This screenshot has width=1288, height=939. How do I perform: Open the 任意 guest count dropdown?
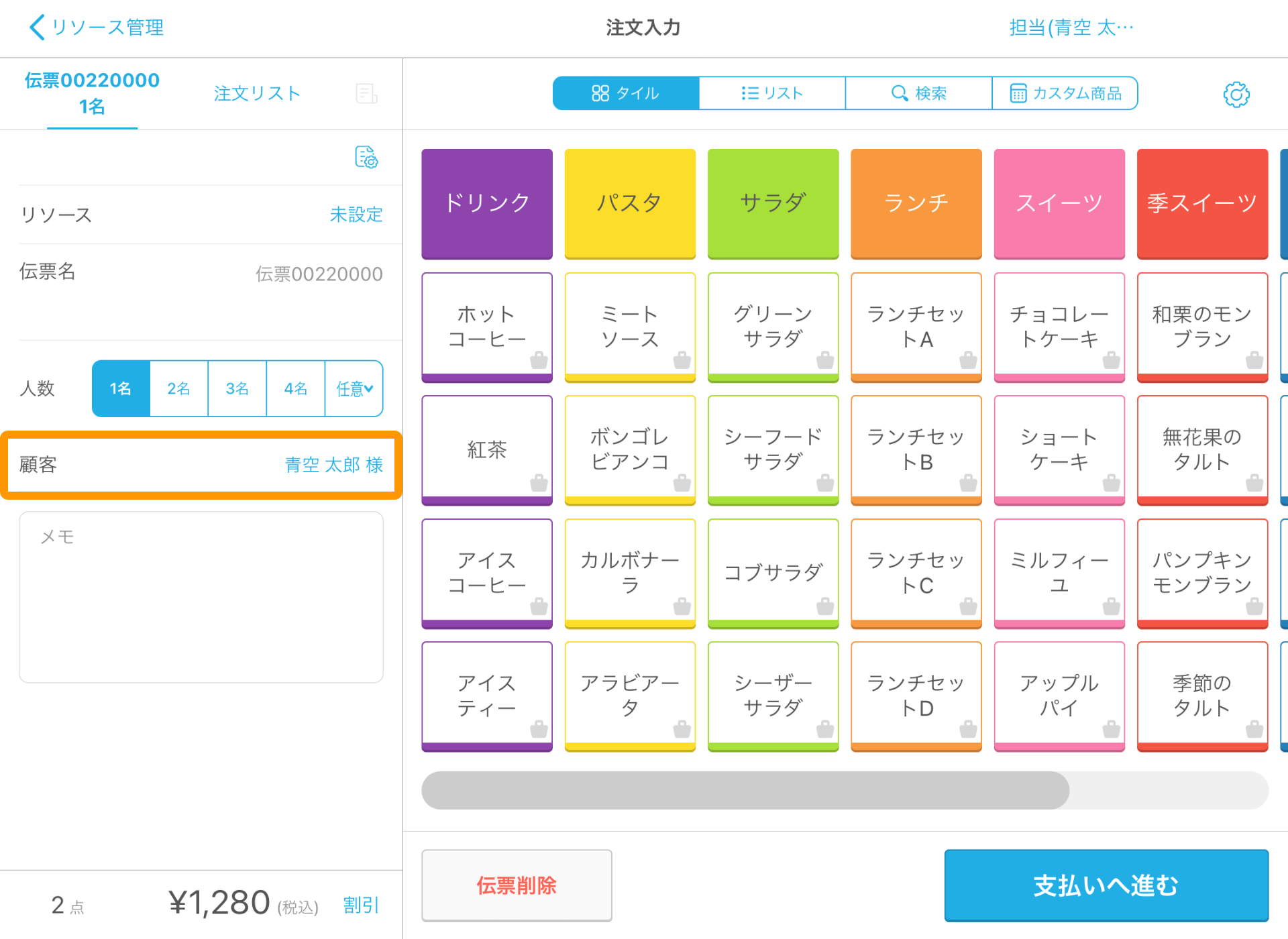354,388
